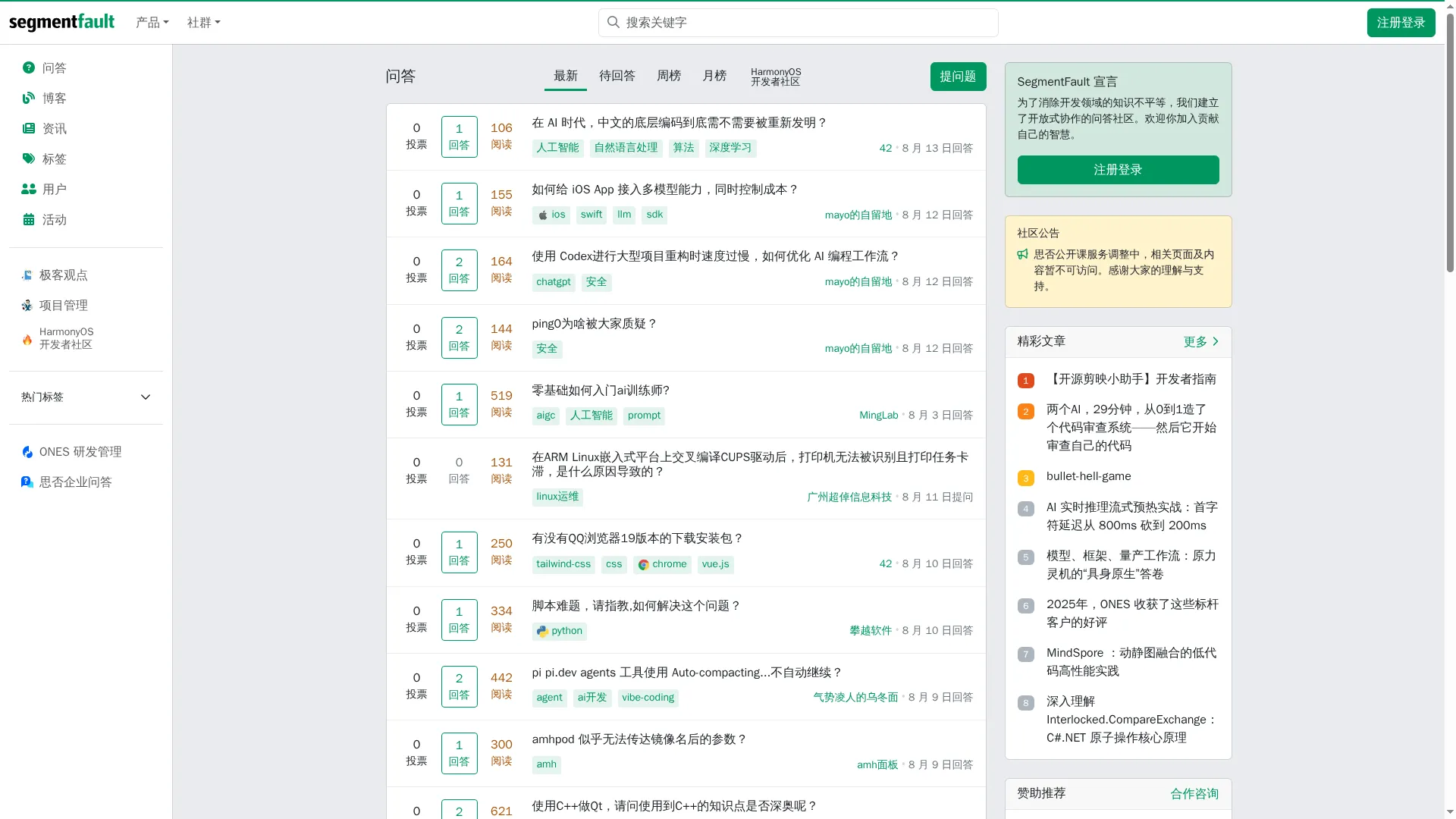Click the 资讯 news icon in sidebar
The image size is (1456, 819).
point(29,128)
